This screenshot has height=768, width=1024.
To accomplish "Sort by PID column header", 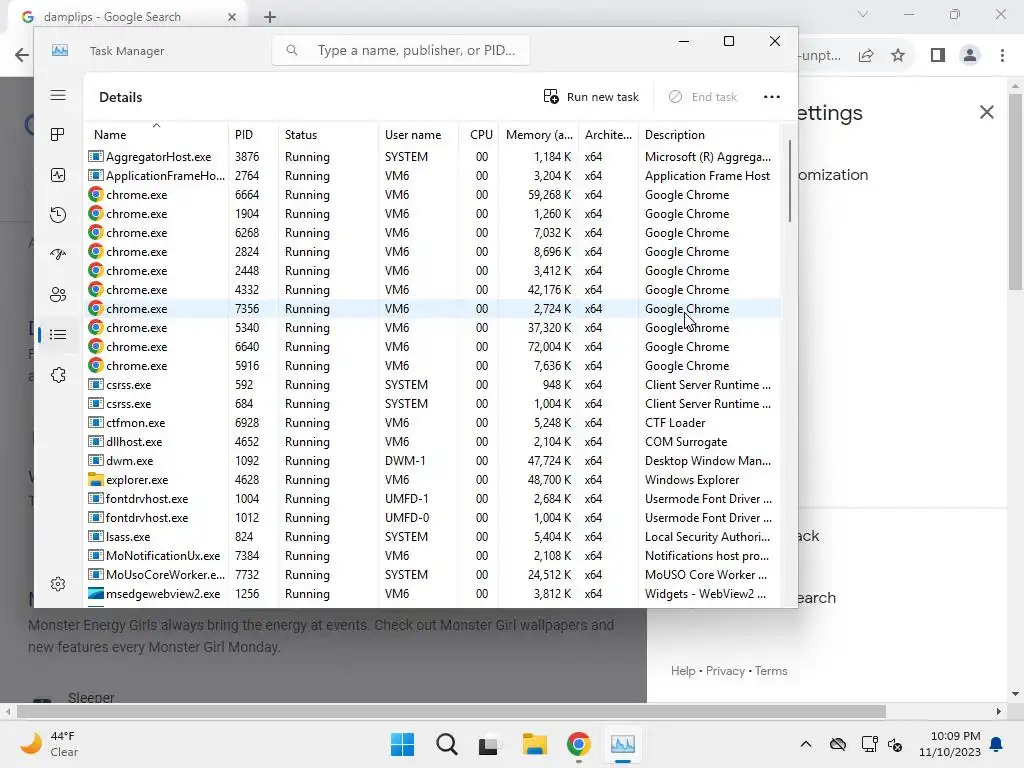I will [x=253, y=135].
